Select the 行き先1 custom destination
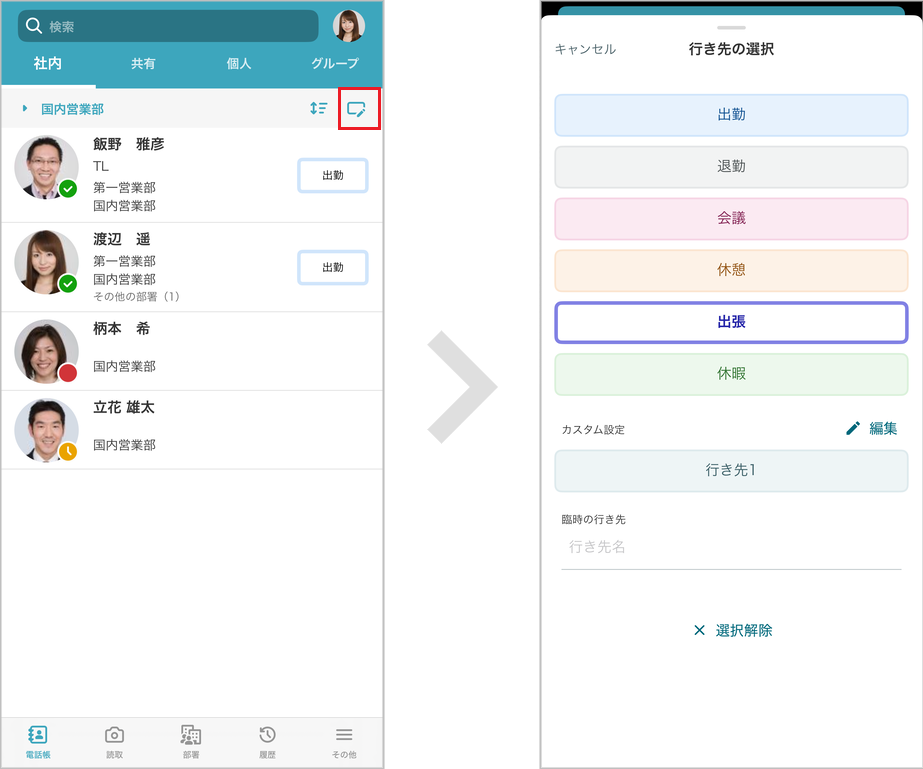Image resolution: width=923 pixels, height=769 pixels. [731, 470]
